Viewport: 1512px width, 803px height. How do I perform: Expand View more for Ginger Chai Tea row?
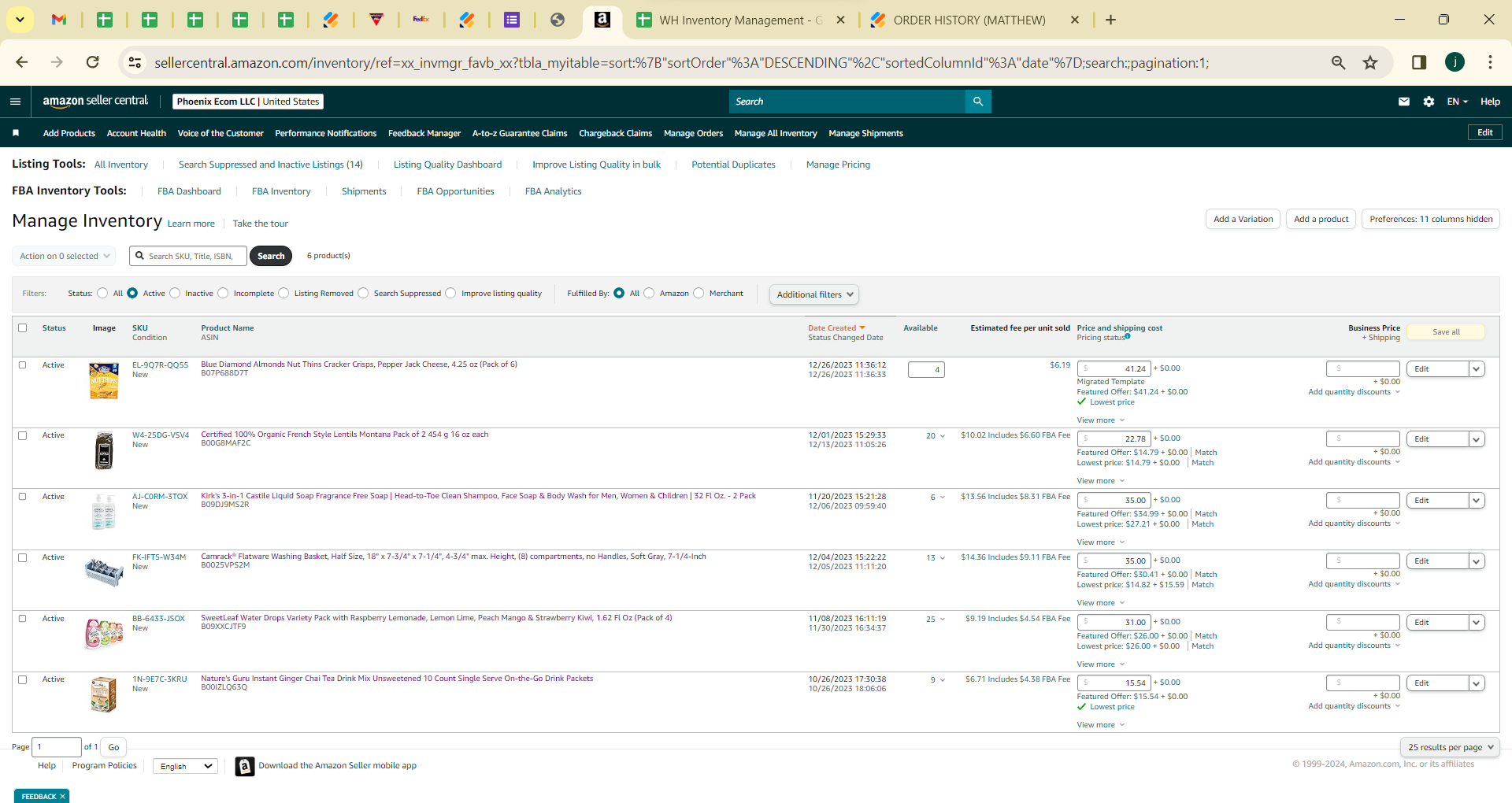coord(1101,725)
